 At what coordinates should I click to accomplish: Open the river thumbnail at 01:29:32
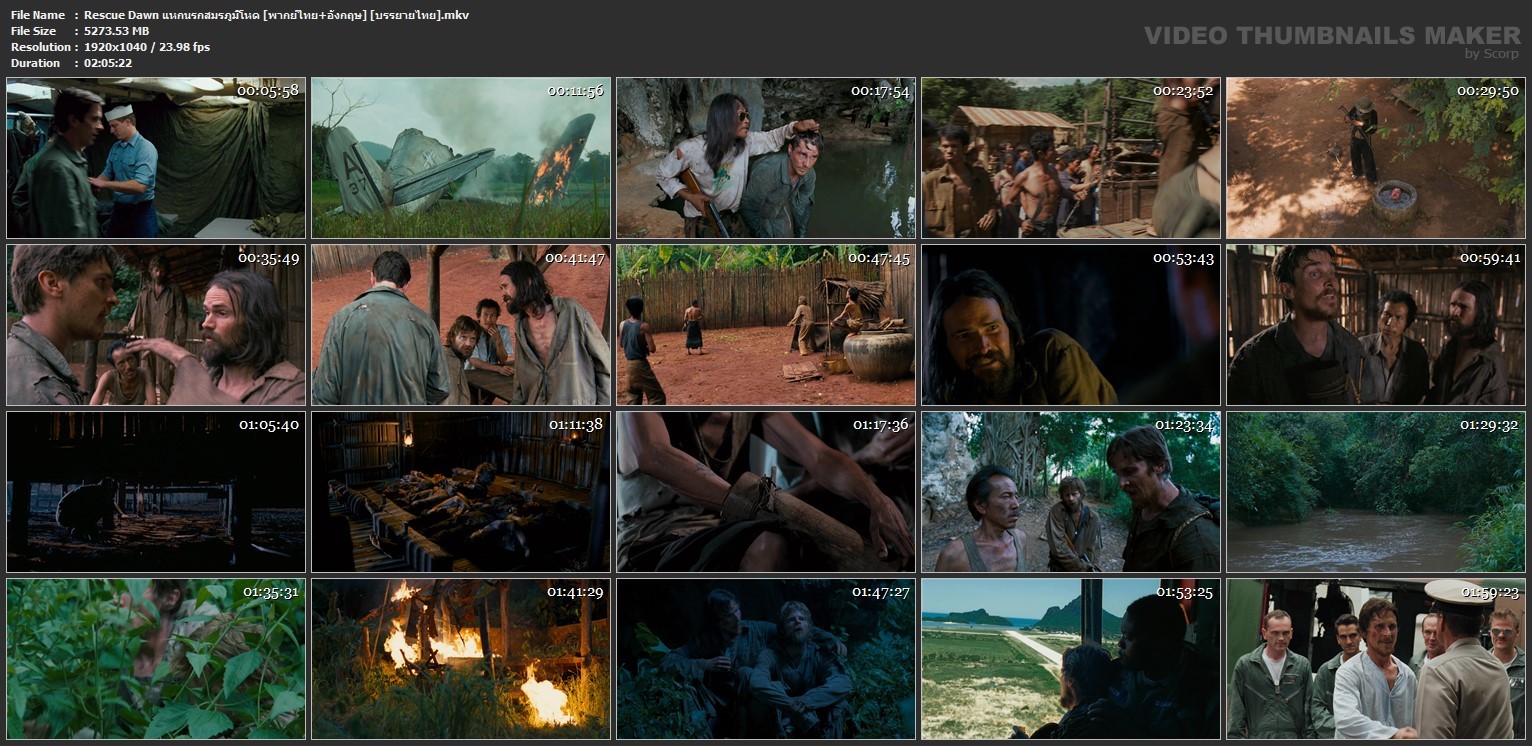(x=1376, y=492)
